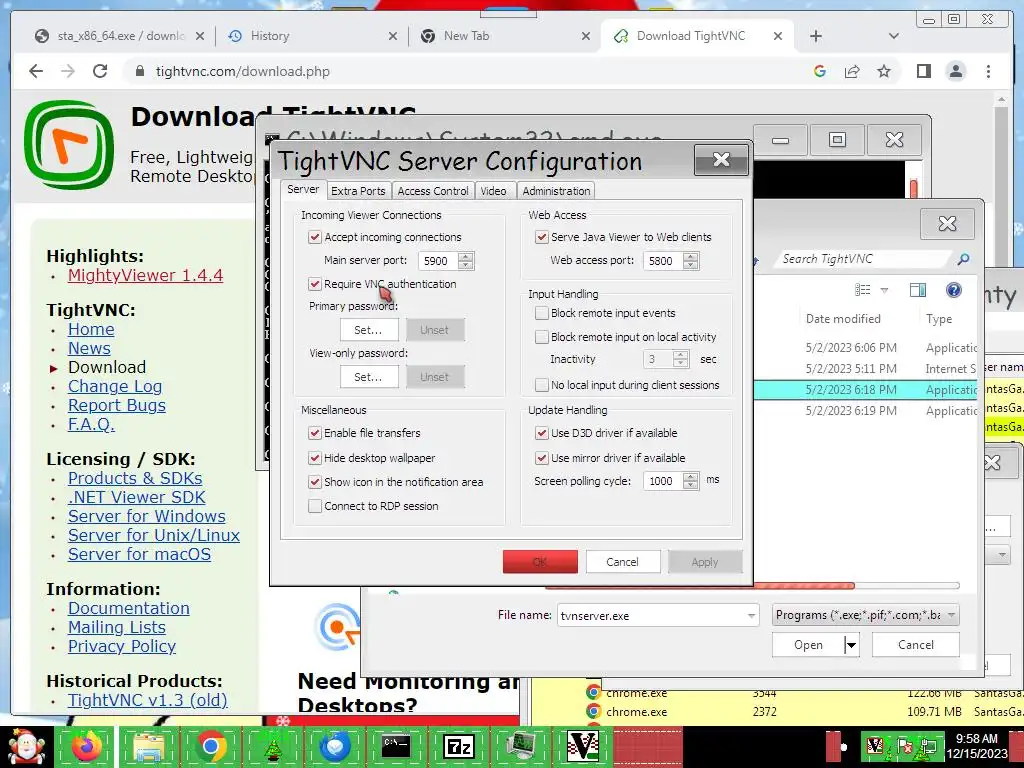Click Screen polling cycle spinner
Image resolution: width=1024 pixels, height=768 pixels.
691,481
